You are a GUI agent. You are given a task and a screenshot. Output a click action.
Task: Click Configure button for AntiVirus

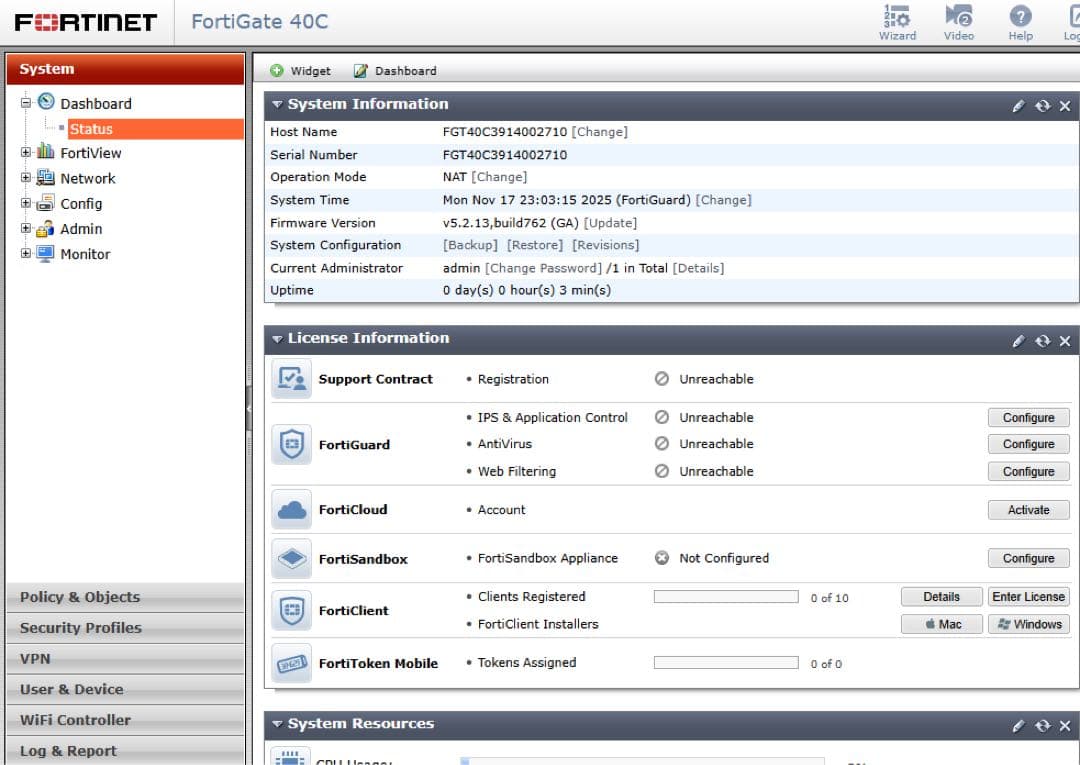coord(1028,444)
